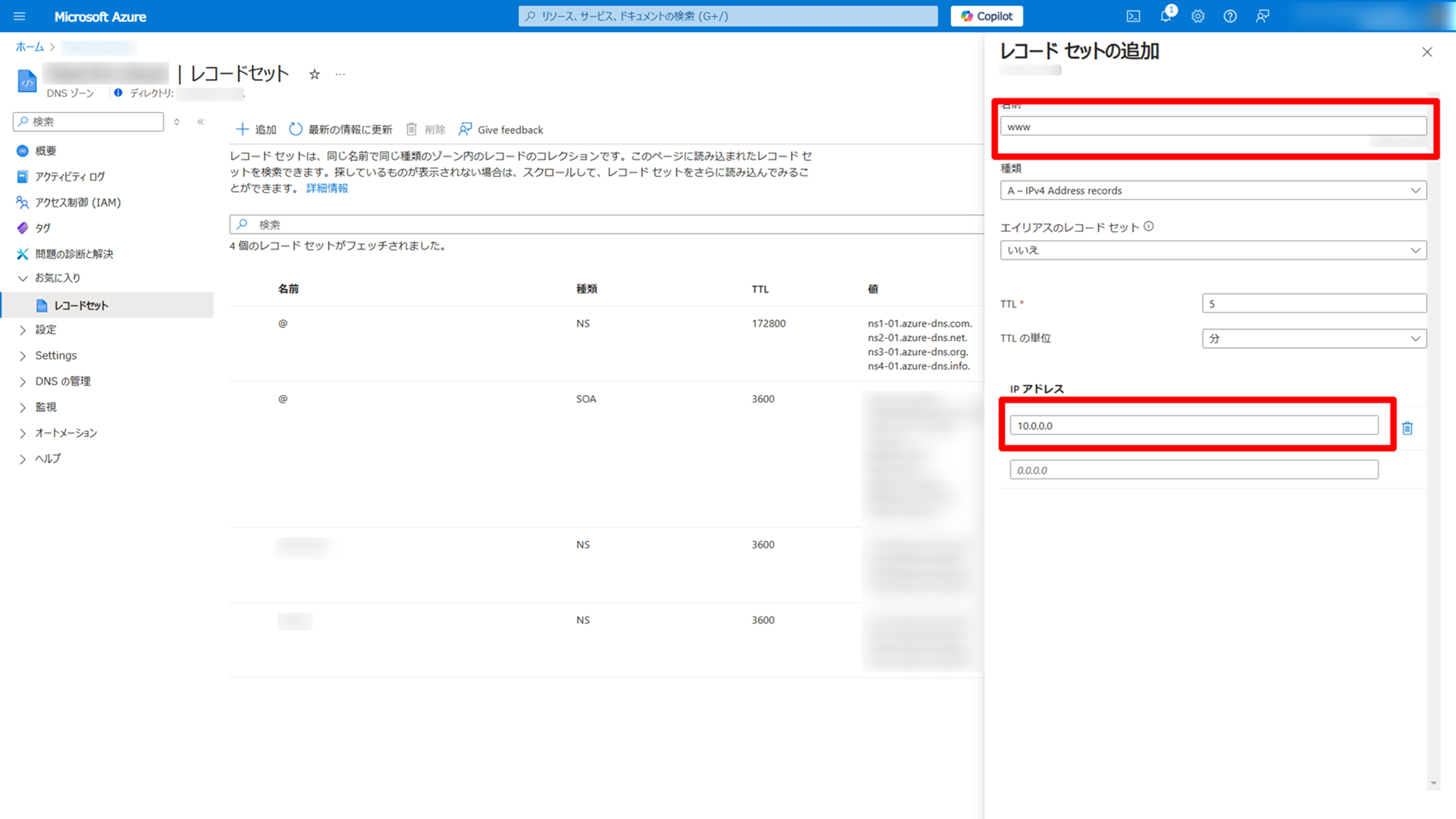
Task: Click the info icon beside エイリアスのレコード セット
Action: (1149, 226)
